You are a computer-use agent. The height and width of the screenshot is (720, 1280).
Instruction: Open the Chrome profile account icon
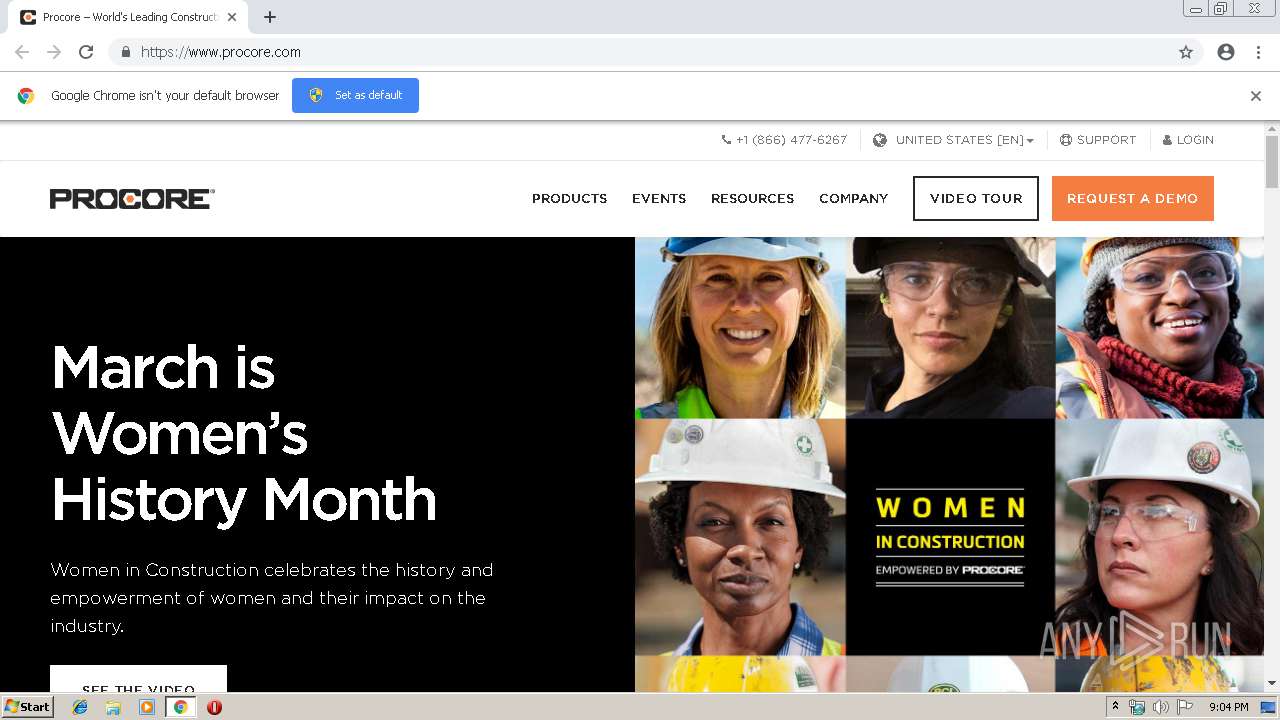[x=1226, y=52]
